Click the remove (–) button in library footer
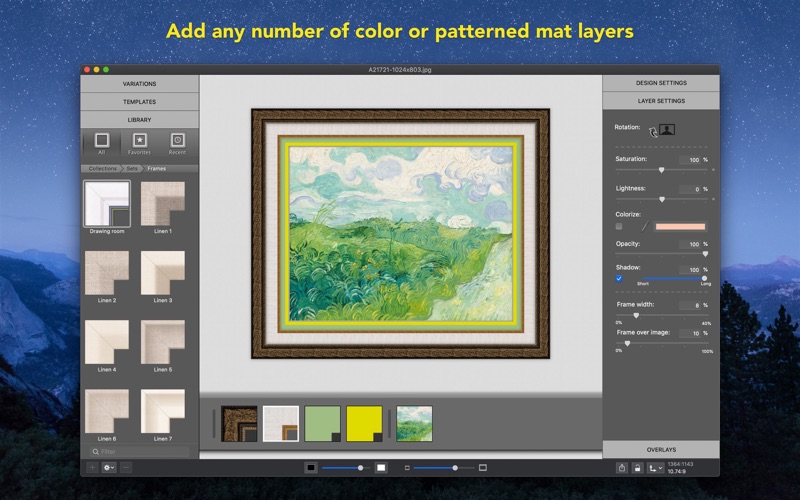800x500 pixels. (x=126, y=467)
